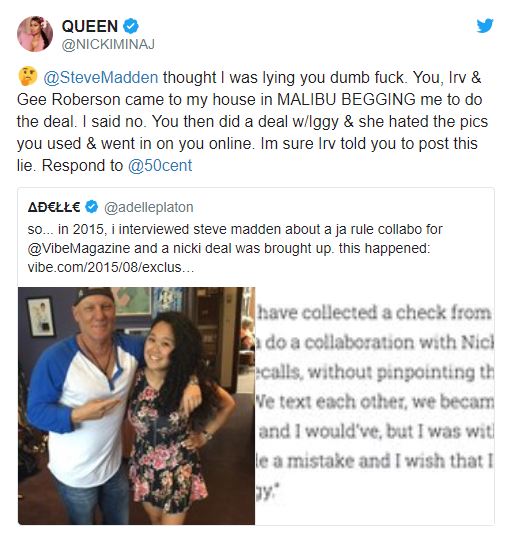Click the 'have collected a check' line
512x533 pixels.
point(374,312)
